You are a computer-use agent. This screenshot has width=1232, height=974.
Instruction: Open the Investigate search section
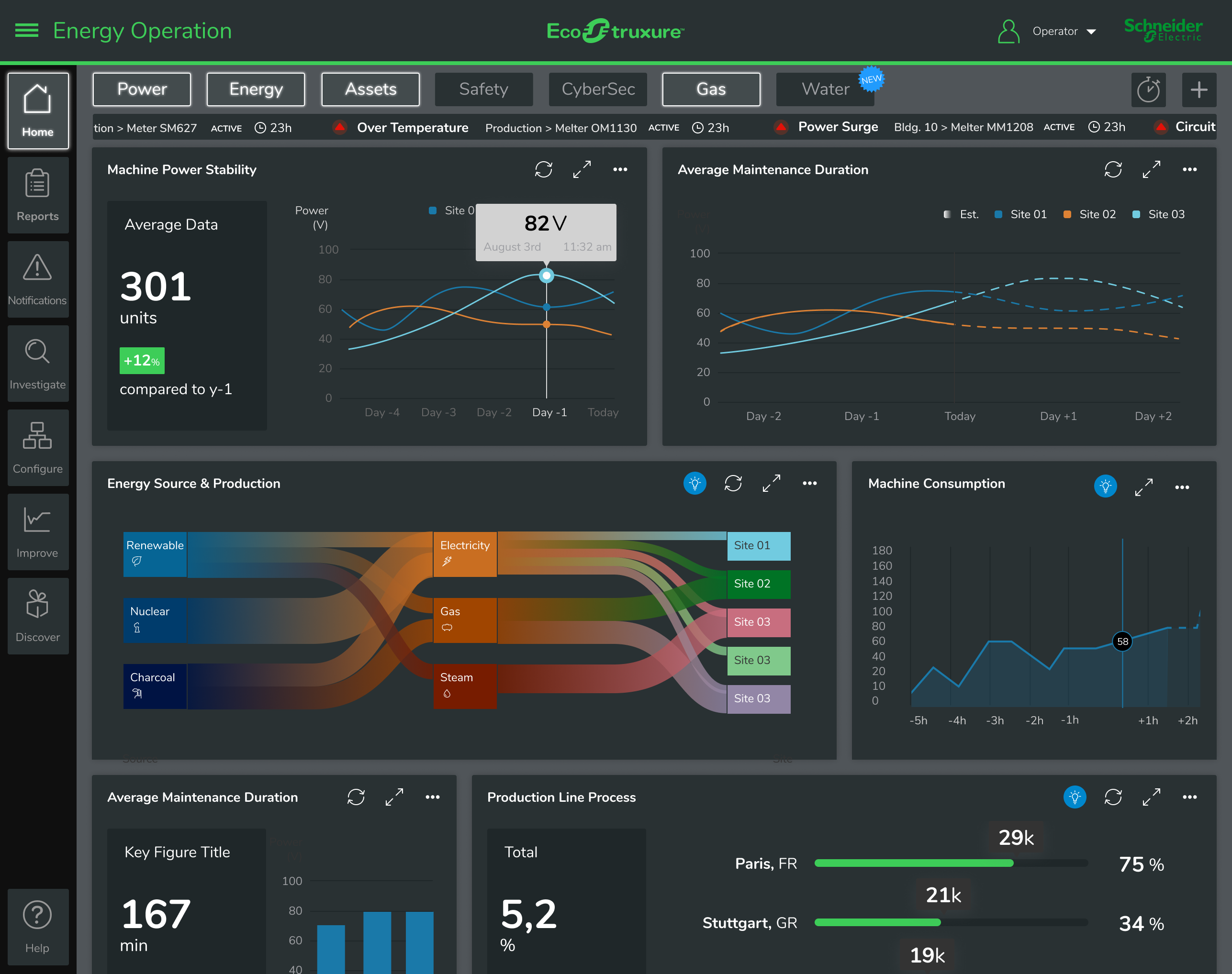(38, 363)
